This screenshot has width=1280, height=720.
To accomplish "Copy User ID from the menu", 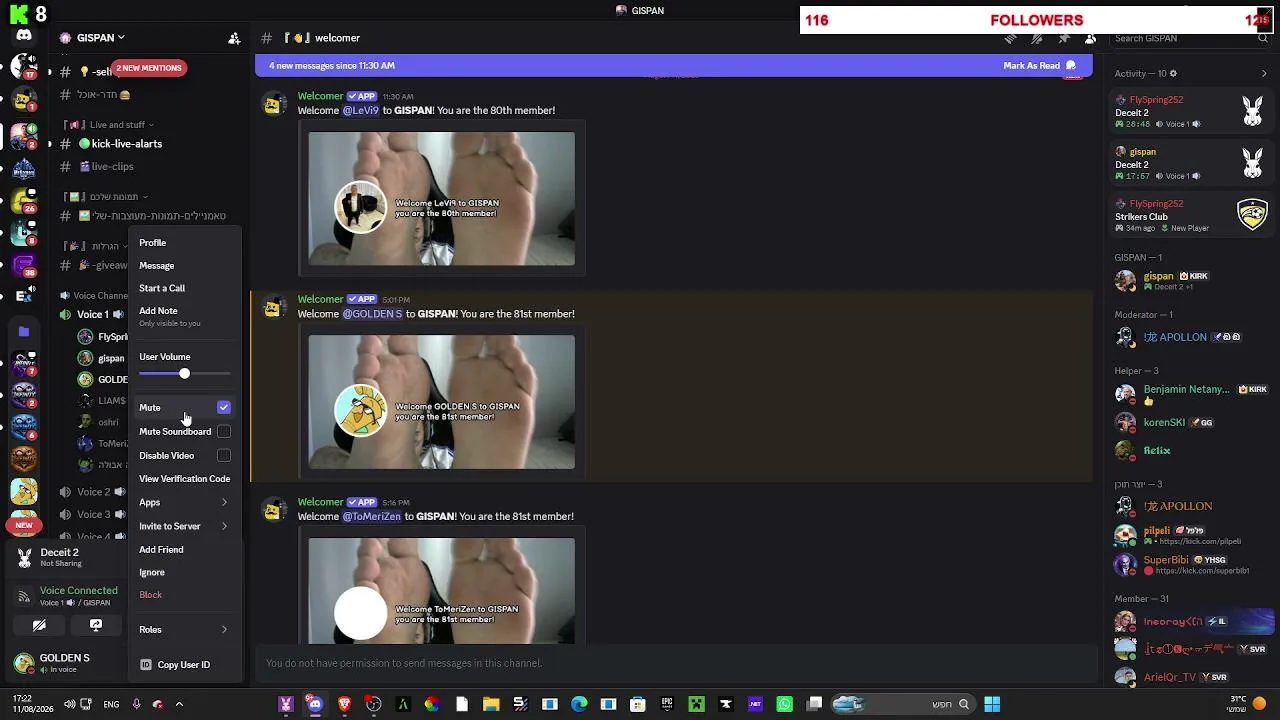I will pos(185,664).
